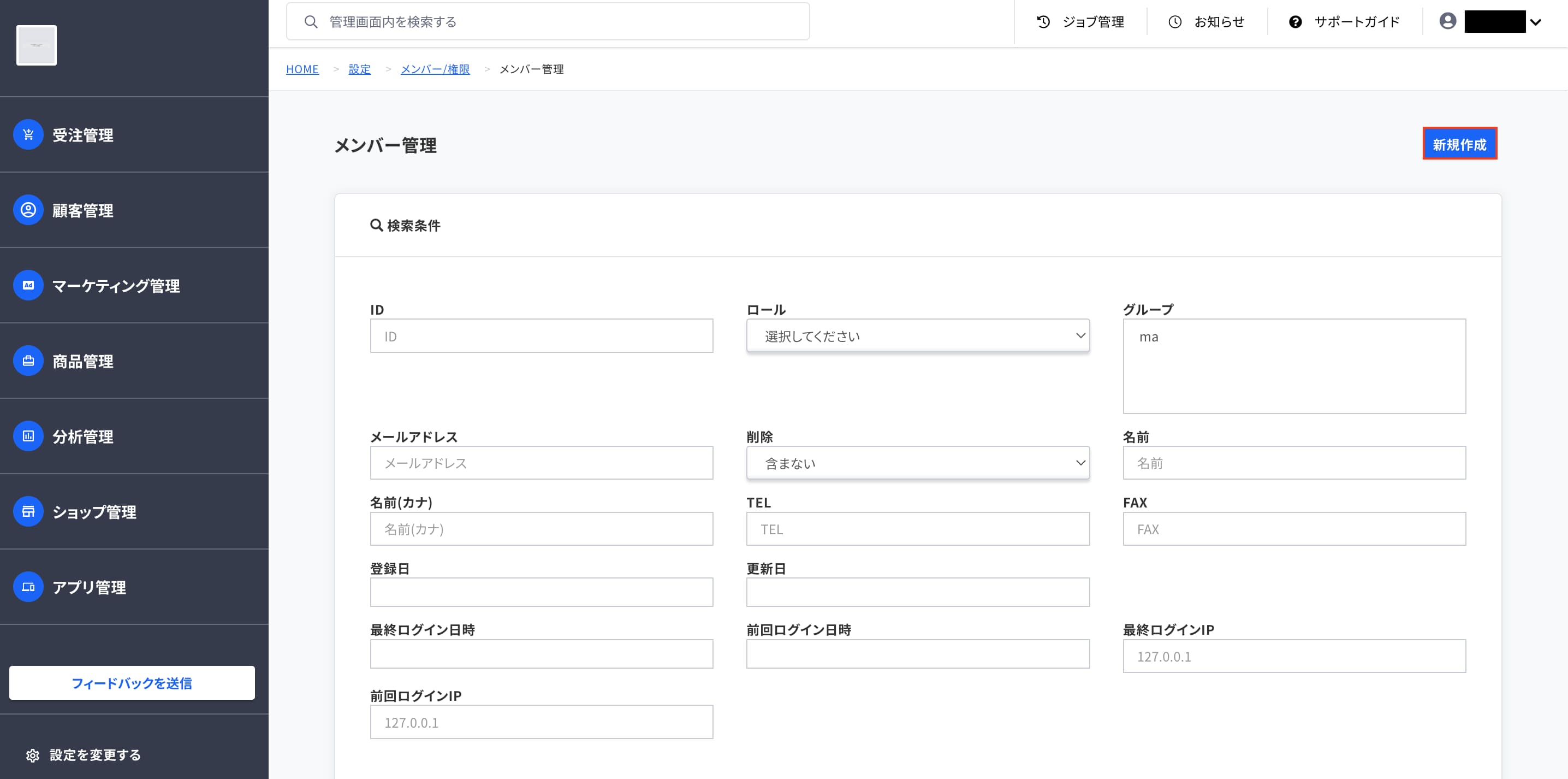The image size is (1568, 779).
Task: Click the 商品管理 product bag icon
Action: click(27, 361)
